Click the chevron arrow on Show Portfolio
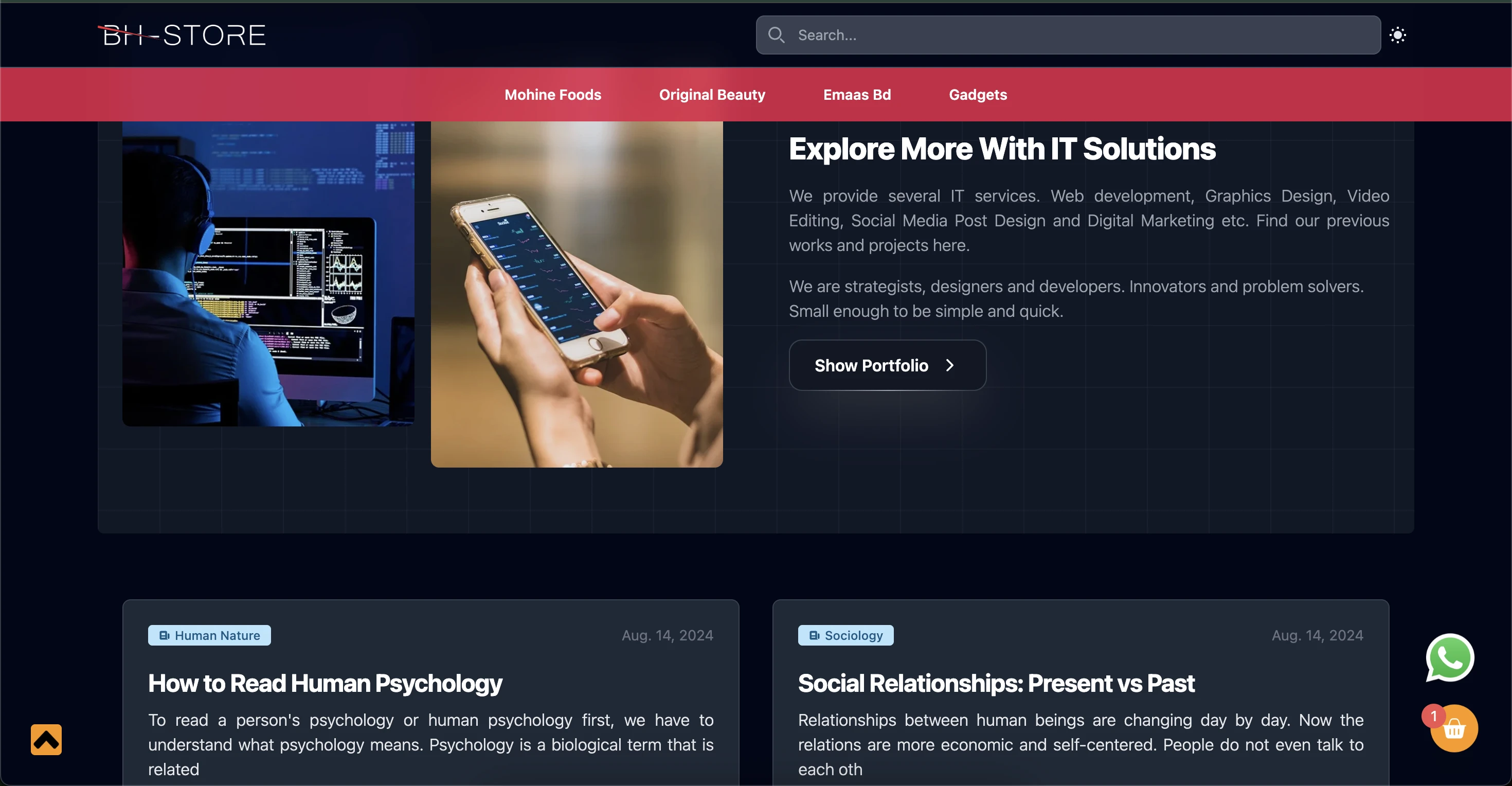This screenshot has height=786, width=1512. tap(950, 365)
